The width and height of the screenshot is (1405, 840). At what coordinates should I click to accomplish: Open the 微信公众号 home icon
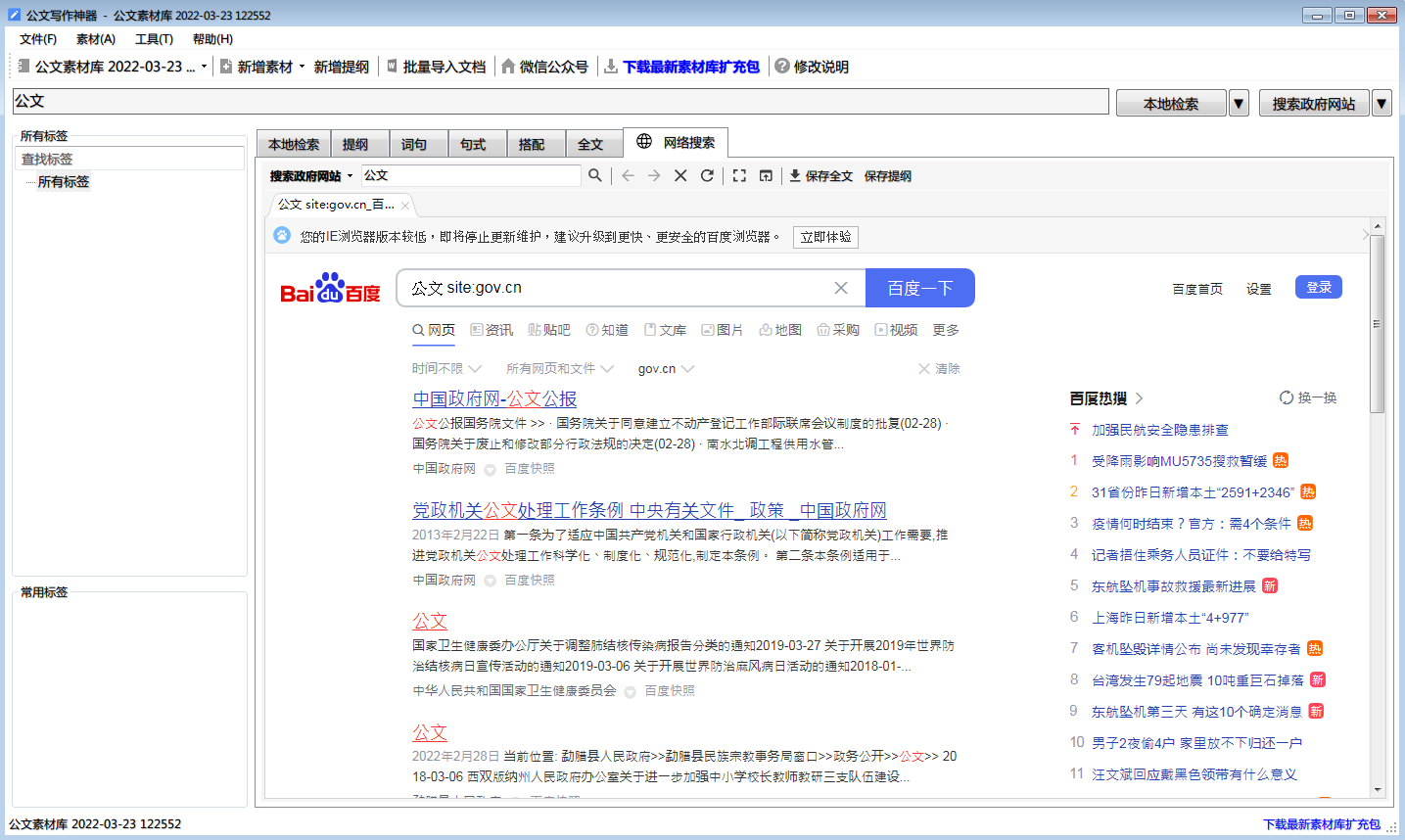(508, 67)
